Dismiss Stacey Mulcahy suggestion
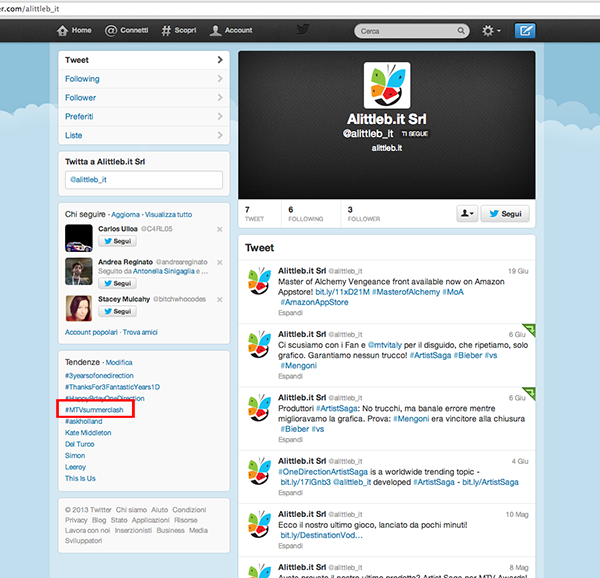This screenshot has width=600, height=578. (x=220, y=300)
